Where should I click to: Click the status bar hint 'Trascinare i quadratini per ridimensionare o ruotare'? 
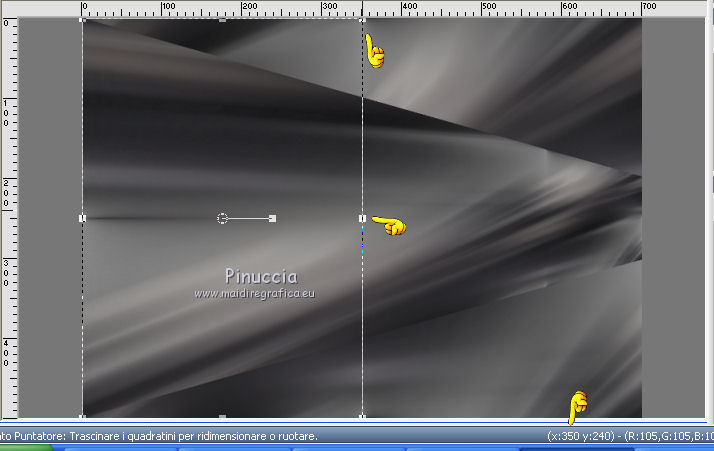click(x=194, y=436)
